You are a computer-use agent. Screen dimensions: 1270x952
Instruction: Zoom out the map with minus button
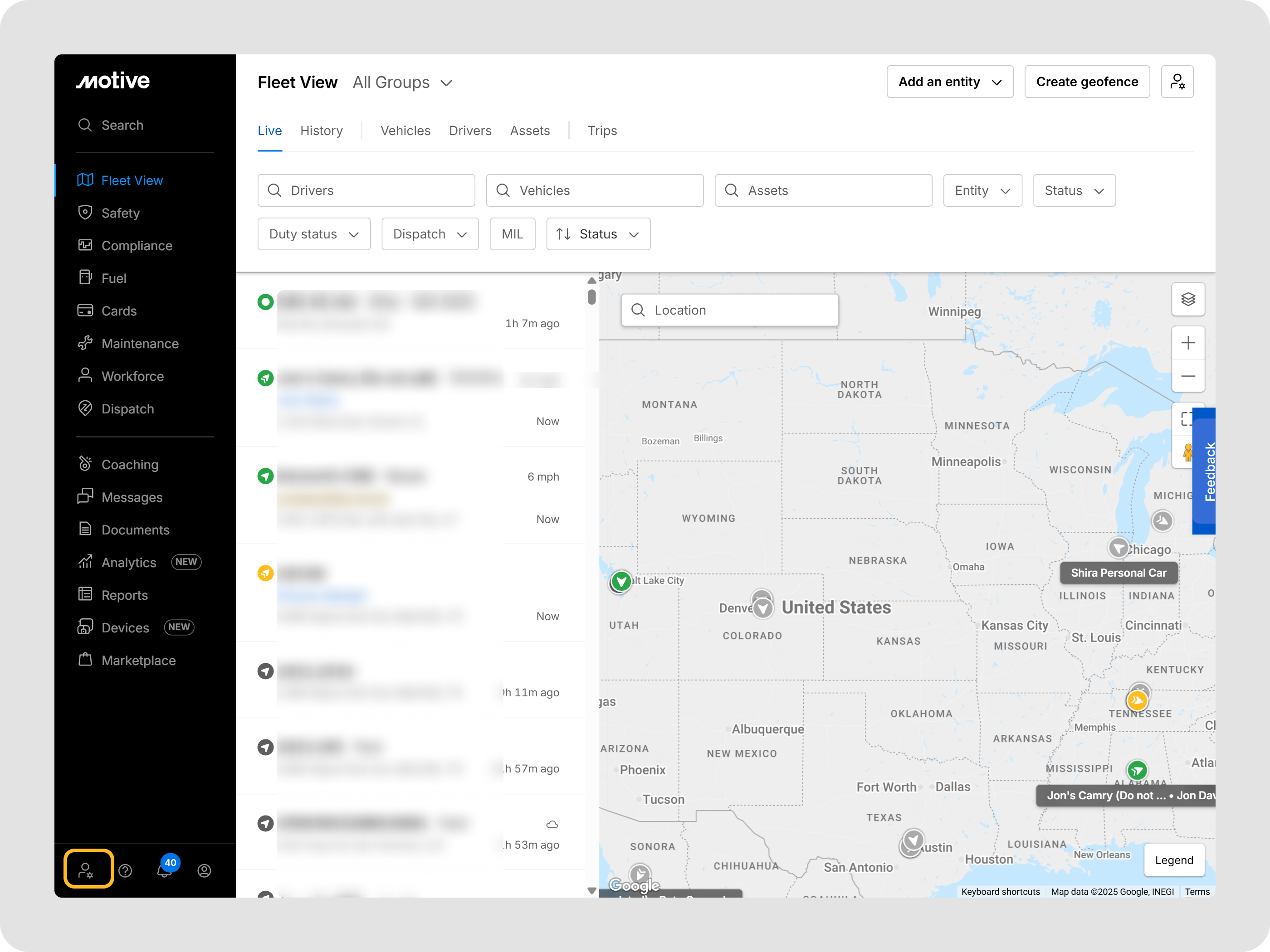pyautogui.click(x=1187, y=376)
